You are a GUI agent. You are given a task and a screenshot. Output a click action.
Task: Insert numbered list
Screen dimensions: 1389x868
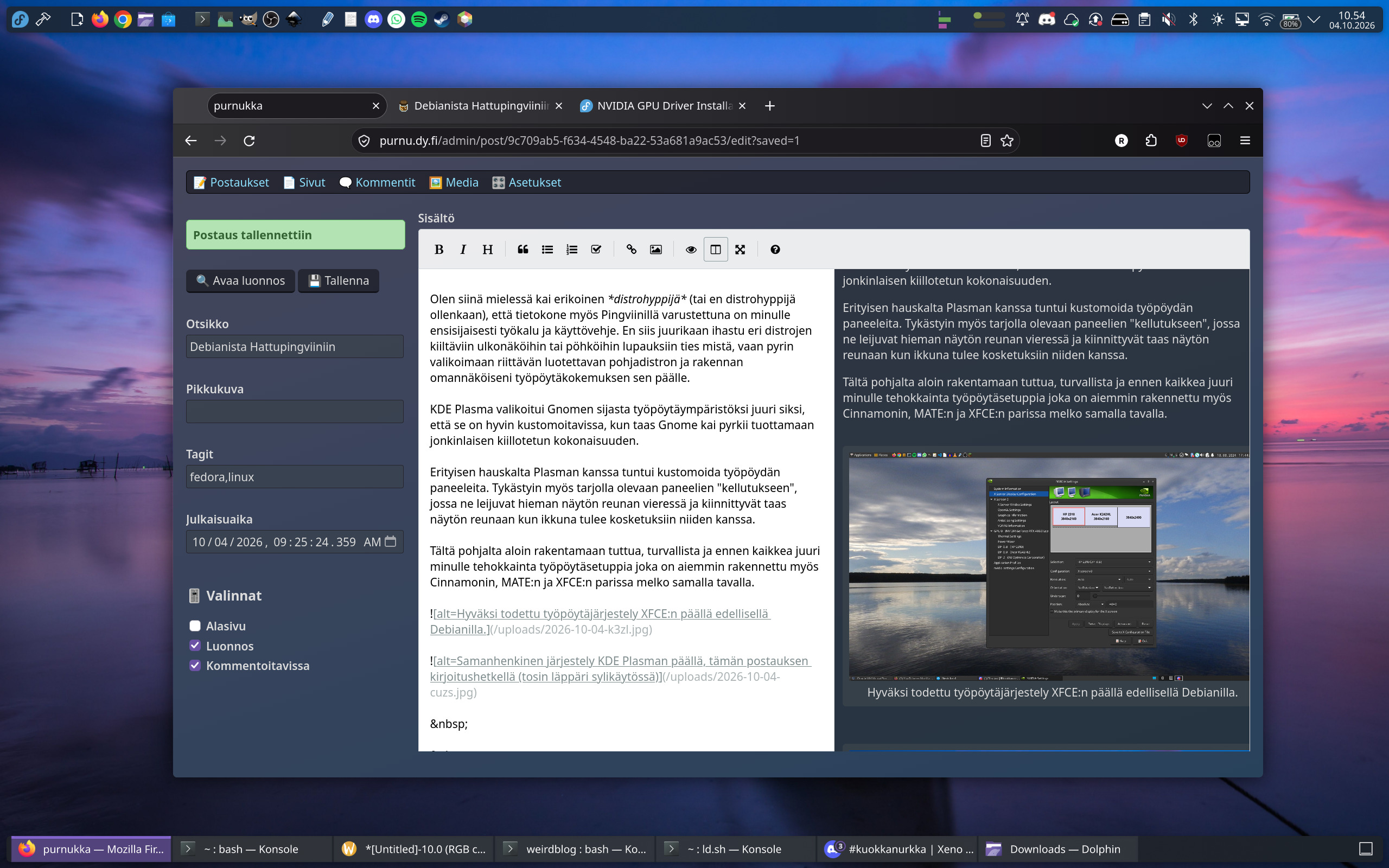(572, 249)
